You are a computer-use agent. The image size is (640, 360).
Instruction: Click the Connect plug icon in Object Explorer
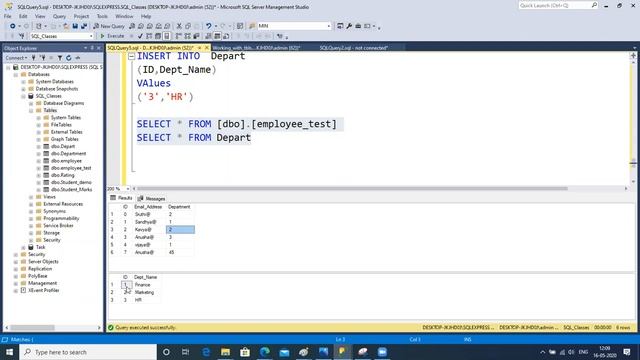[34, 58]
